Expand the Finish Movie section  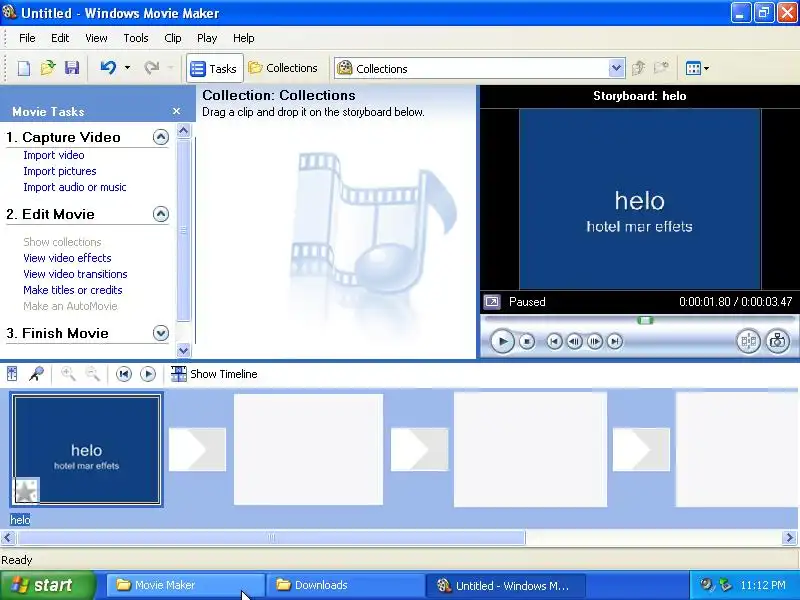click(161, 333)
